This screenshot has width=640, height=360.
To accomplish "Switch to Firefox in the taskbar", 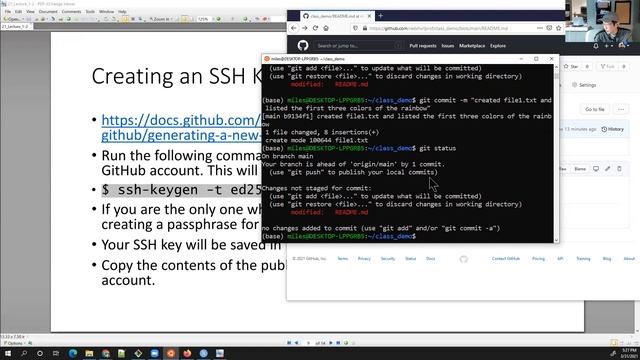I will [187, 353].
